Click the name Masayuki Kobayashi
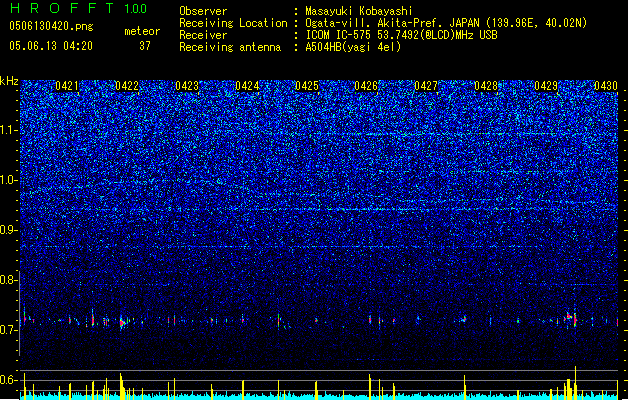The width and height of the screenshot is (629, 400). click(359, 11)
